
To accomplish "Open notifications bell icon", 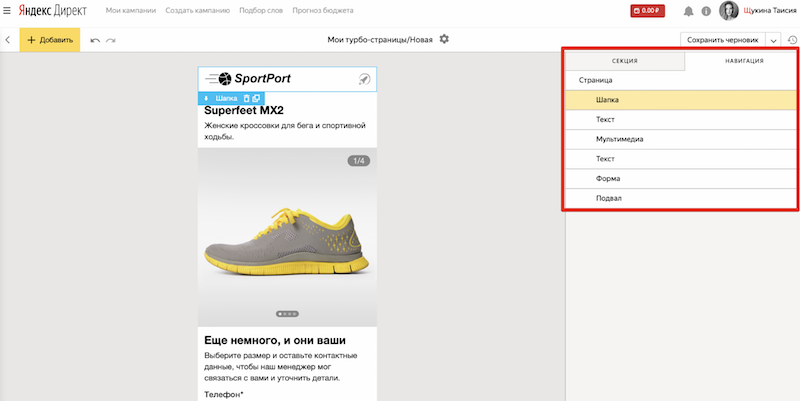I will click(688, 12).
